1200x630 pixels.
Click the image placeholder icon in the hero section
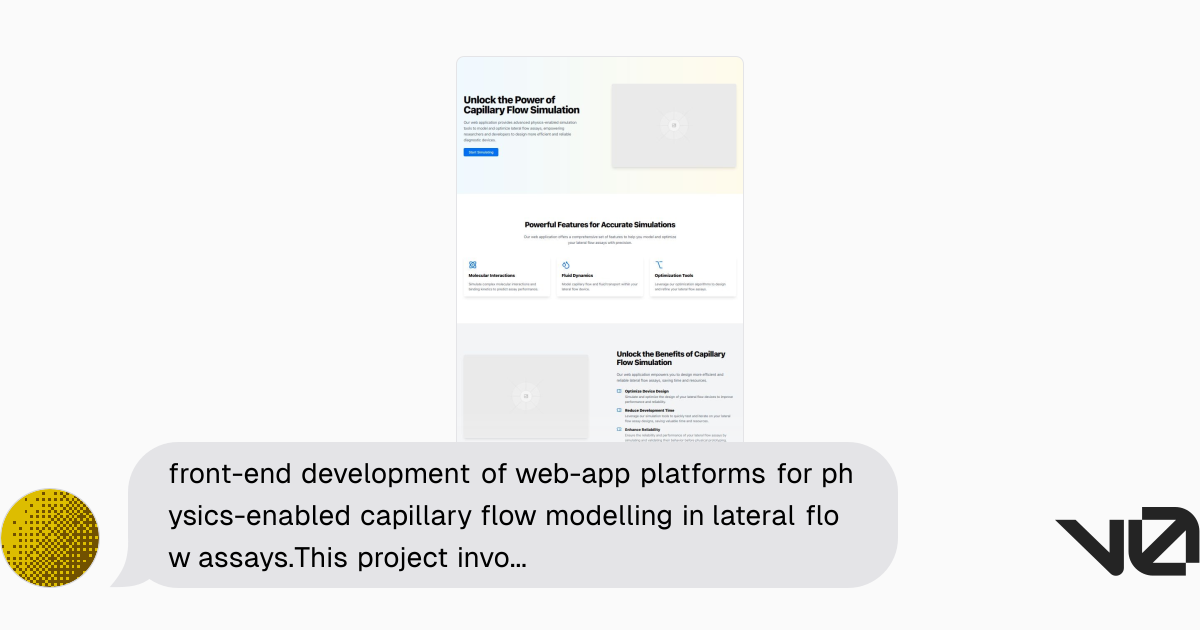pyautogui.click(x=673, y=126)
